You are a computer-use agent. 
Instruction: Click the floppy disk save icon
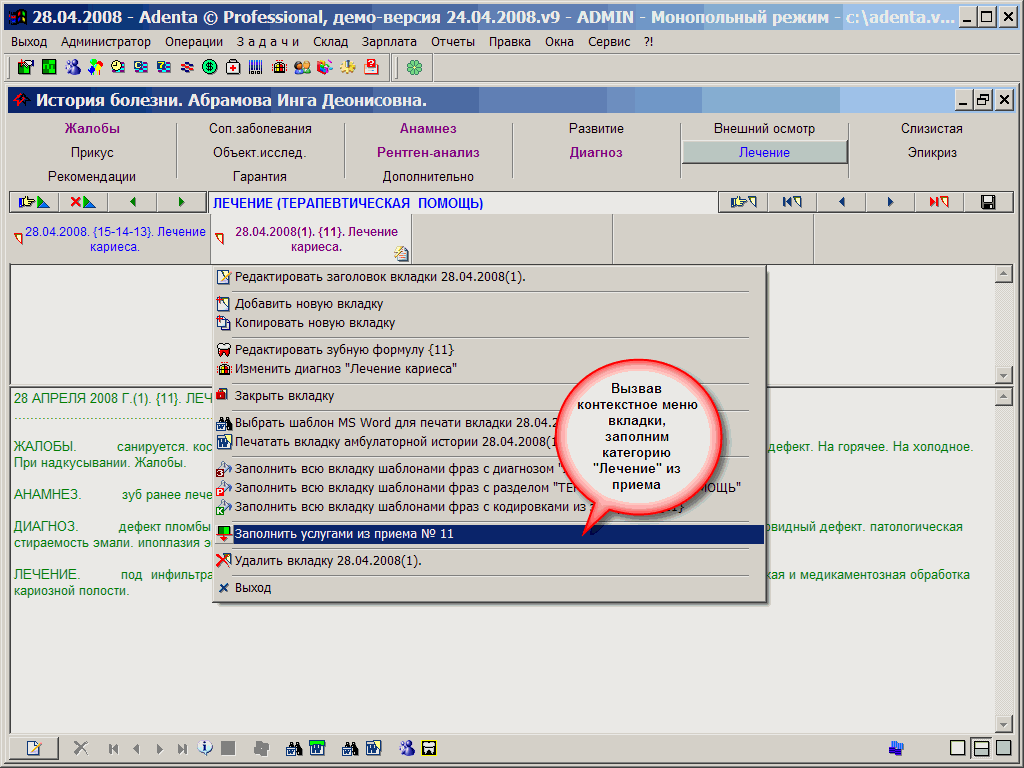(x=988, y=202)
